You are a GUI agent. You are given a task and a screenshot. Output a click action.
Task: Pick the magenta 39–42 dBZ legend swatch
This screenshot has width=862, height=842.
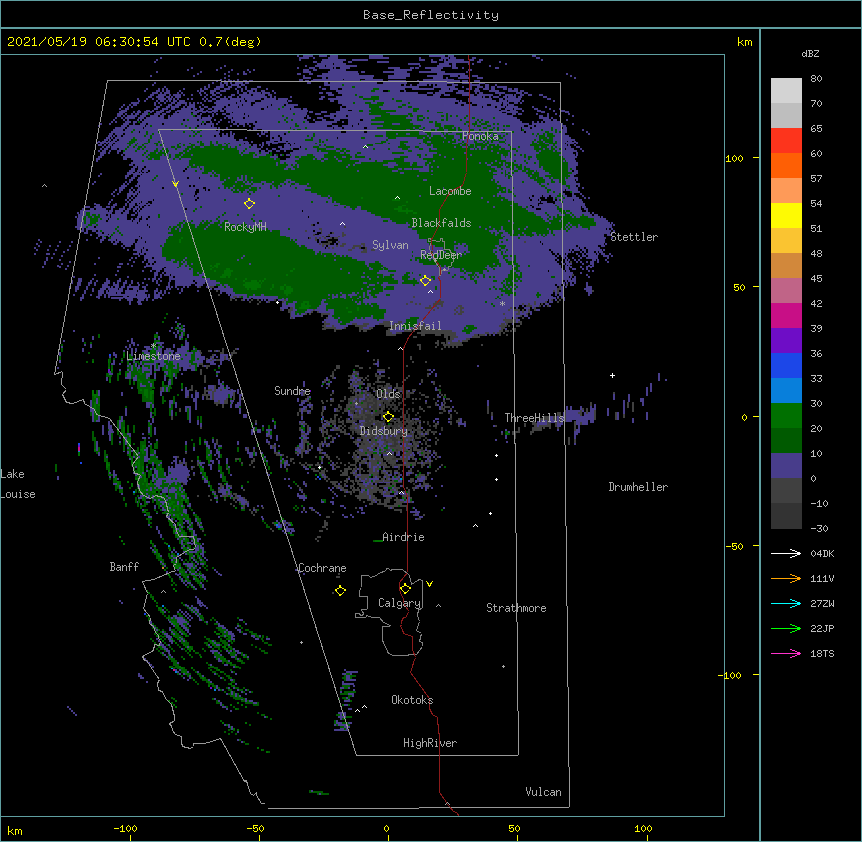point(786,315)
